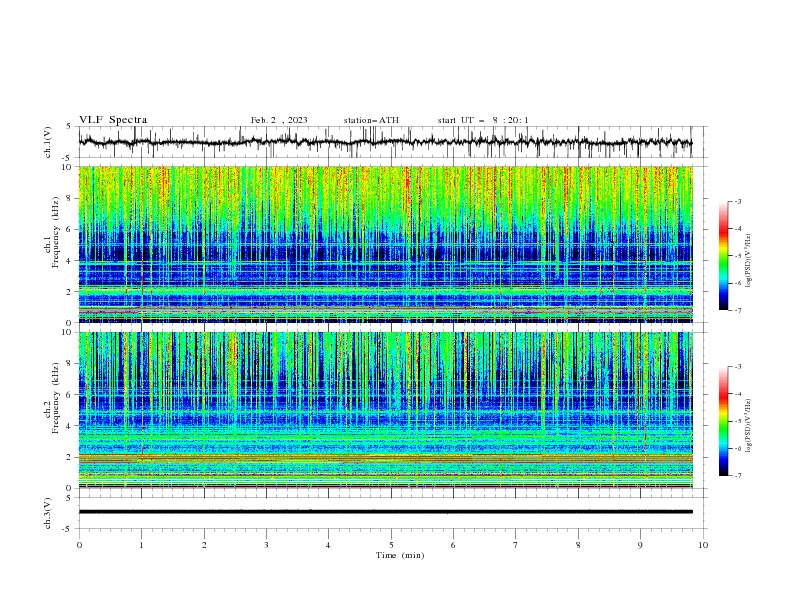Click the 'ch.3(V)' waveform axis label
Image resolution: width=792 pixels, height=612 pixels.
click(x=48, y=513)
